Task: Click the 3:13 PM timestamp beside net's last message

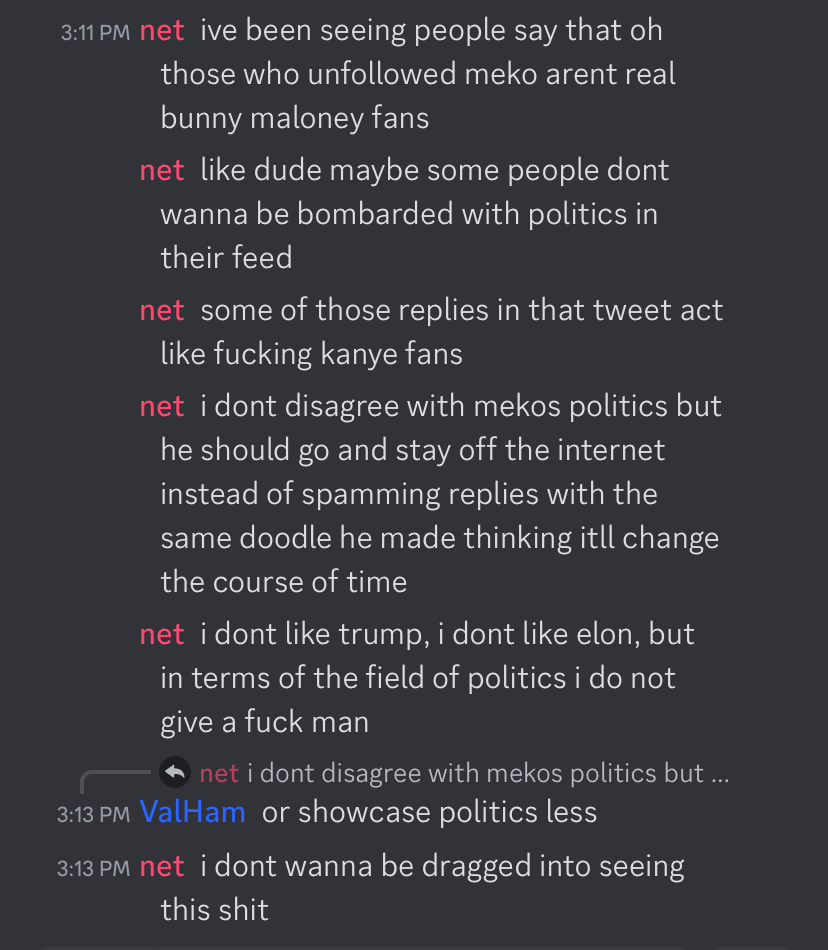Action: pyautogui.click(x=93, y=868)
